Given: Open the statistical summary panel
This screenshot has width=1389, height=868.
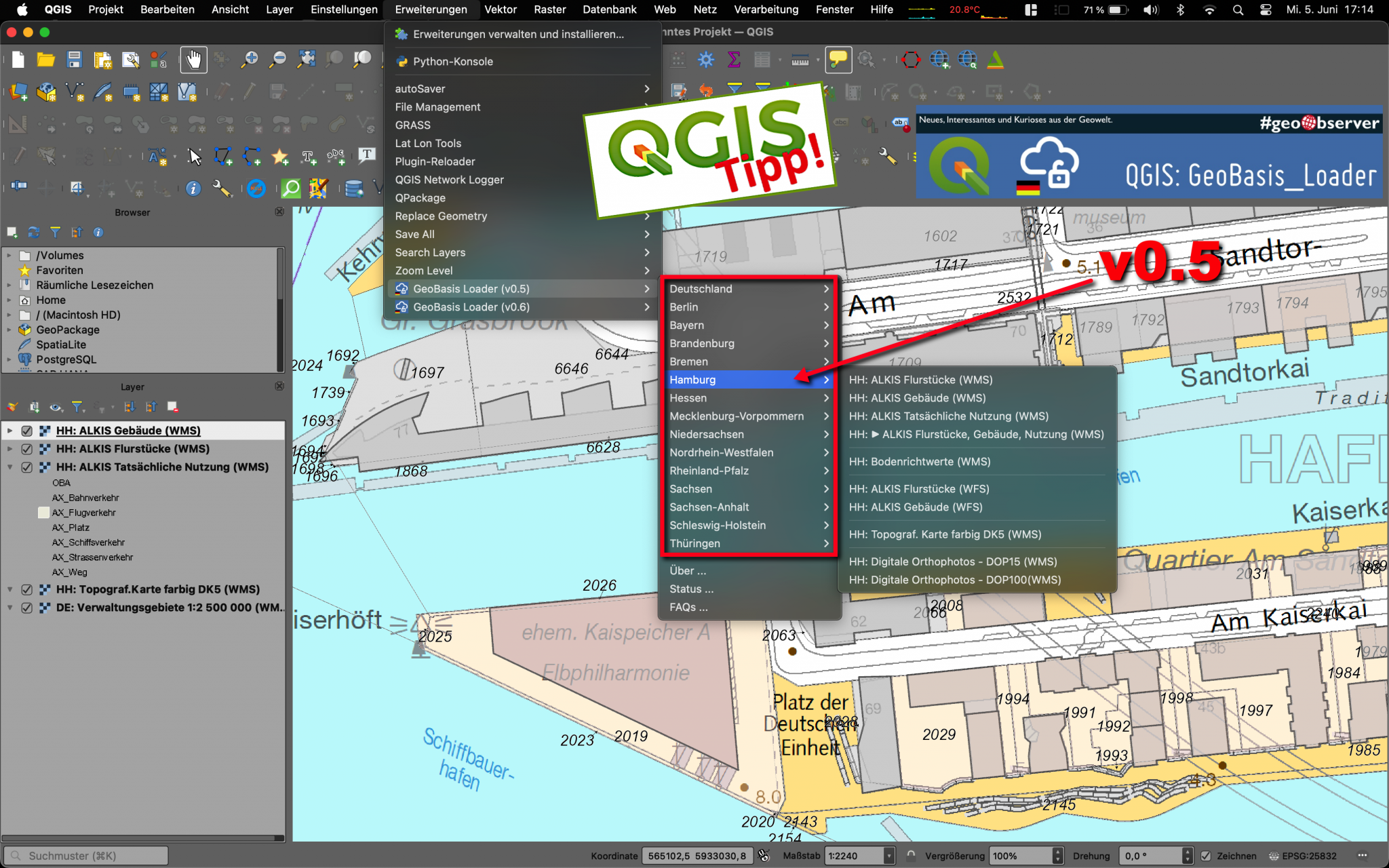Looking at the screenshot, I should 733,60.
